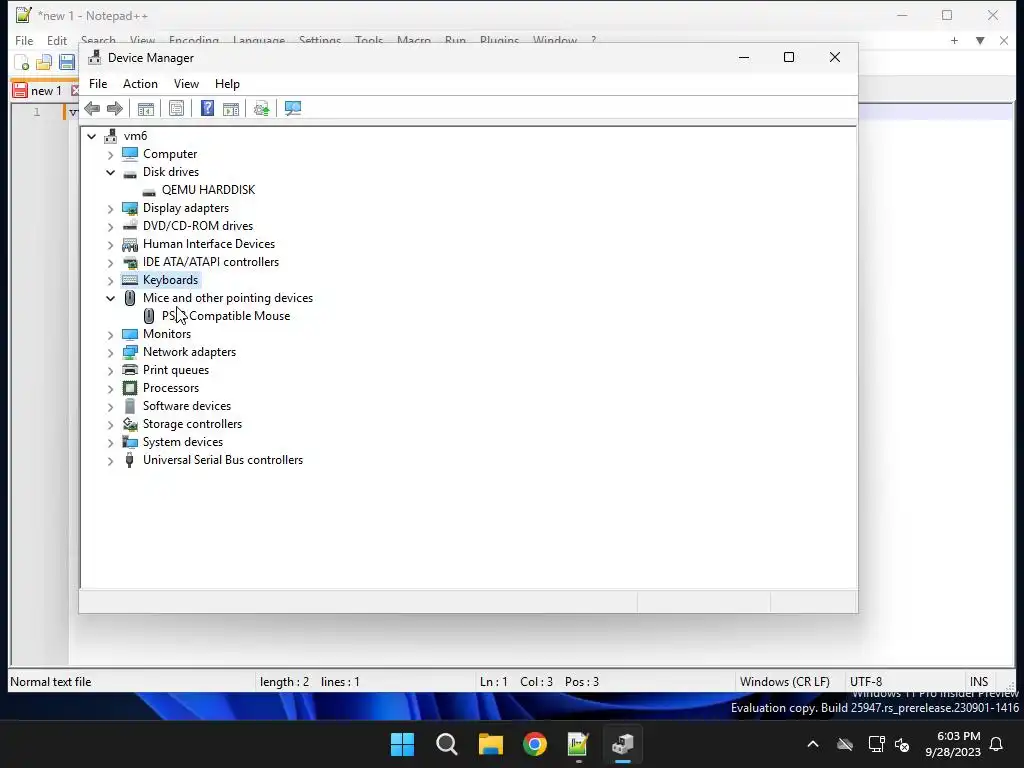Image resolution: width=1024 pixels, height=768 pixels.
Task: Expand the Software devices node
Action: (x=110, y=406)
